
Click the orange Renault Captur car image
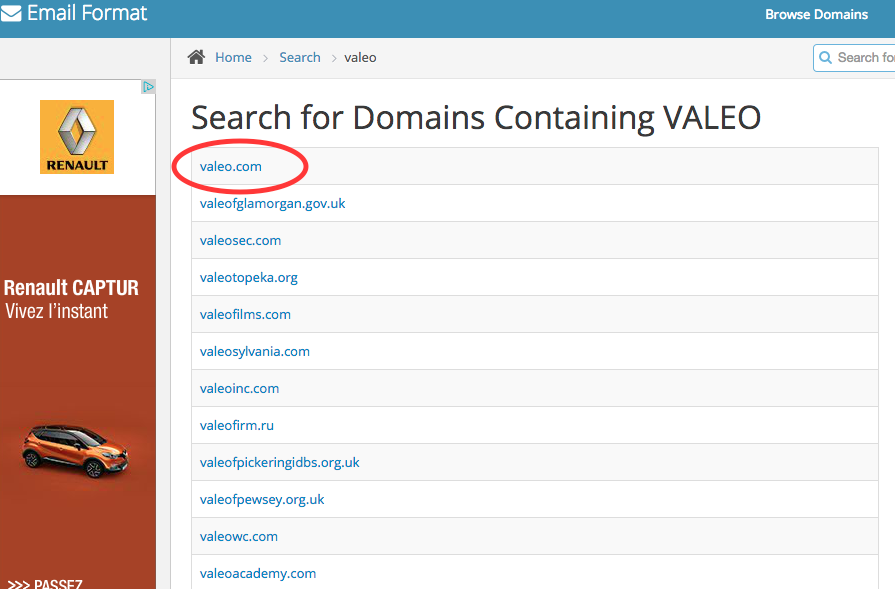[x=75, y=450]
